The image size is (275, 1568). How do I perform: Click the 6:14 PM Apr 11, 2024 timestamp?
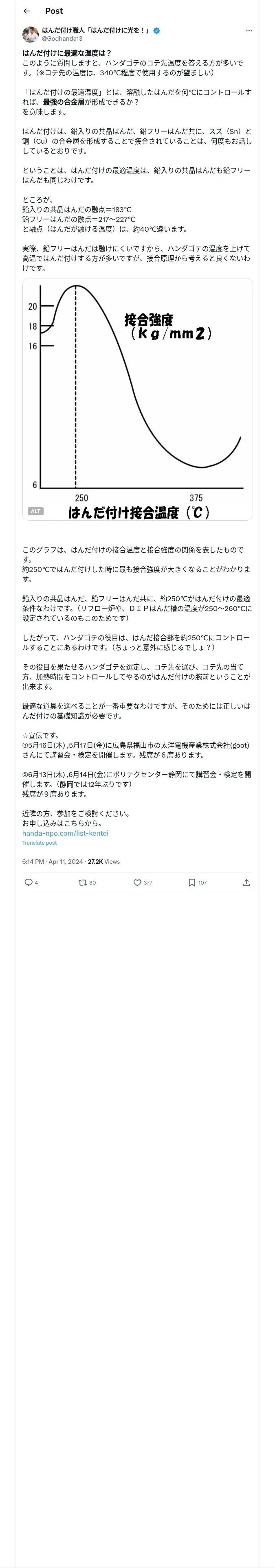(53, 861)
